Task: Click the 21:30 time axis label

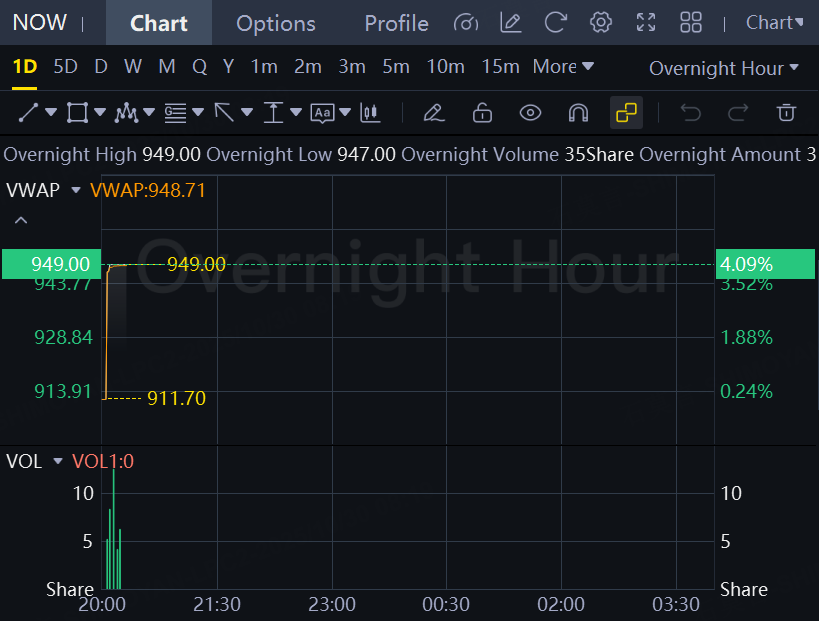Action: click(217, 604)
